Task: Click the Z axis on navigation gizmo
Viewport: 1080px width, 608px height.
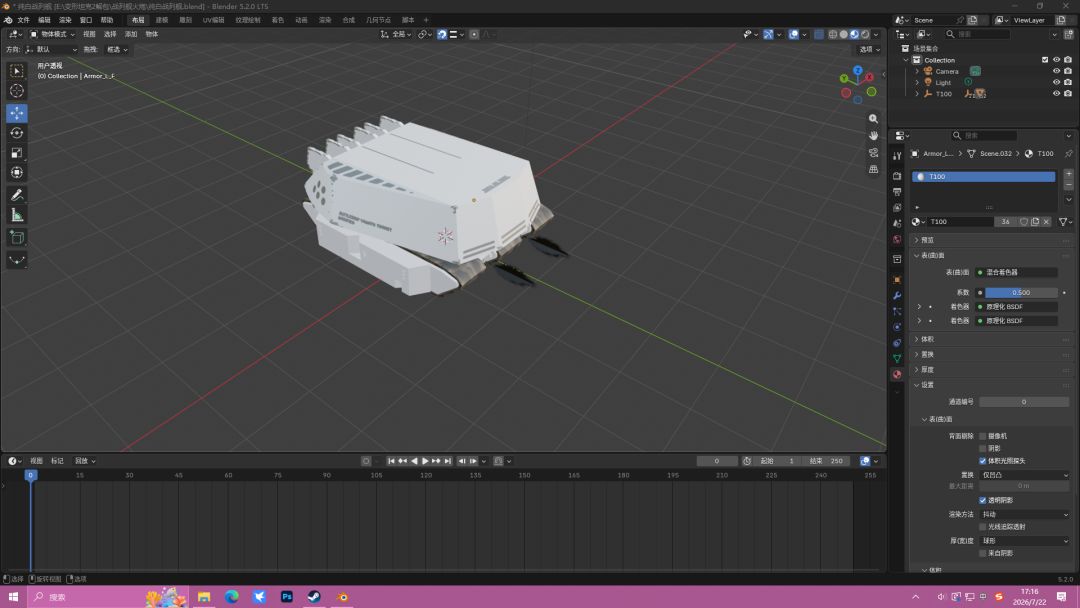Action: coord(858,70)
